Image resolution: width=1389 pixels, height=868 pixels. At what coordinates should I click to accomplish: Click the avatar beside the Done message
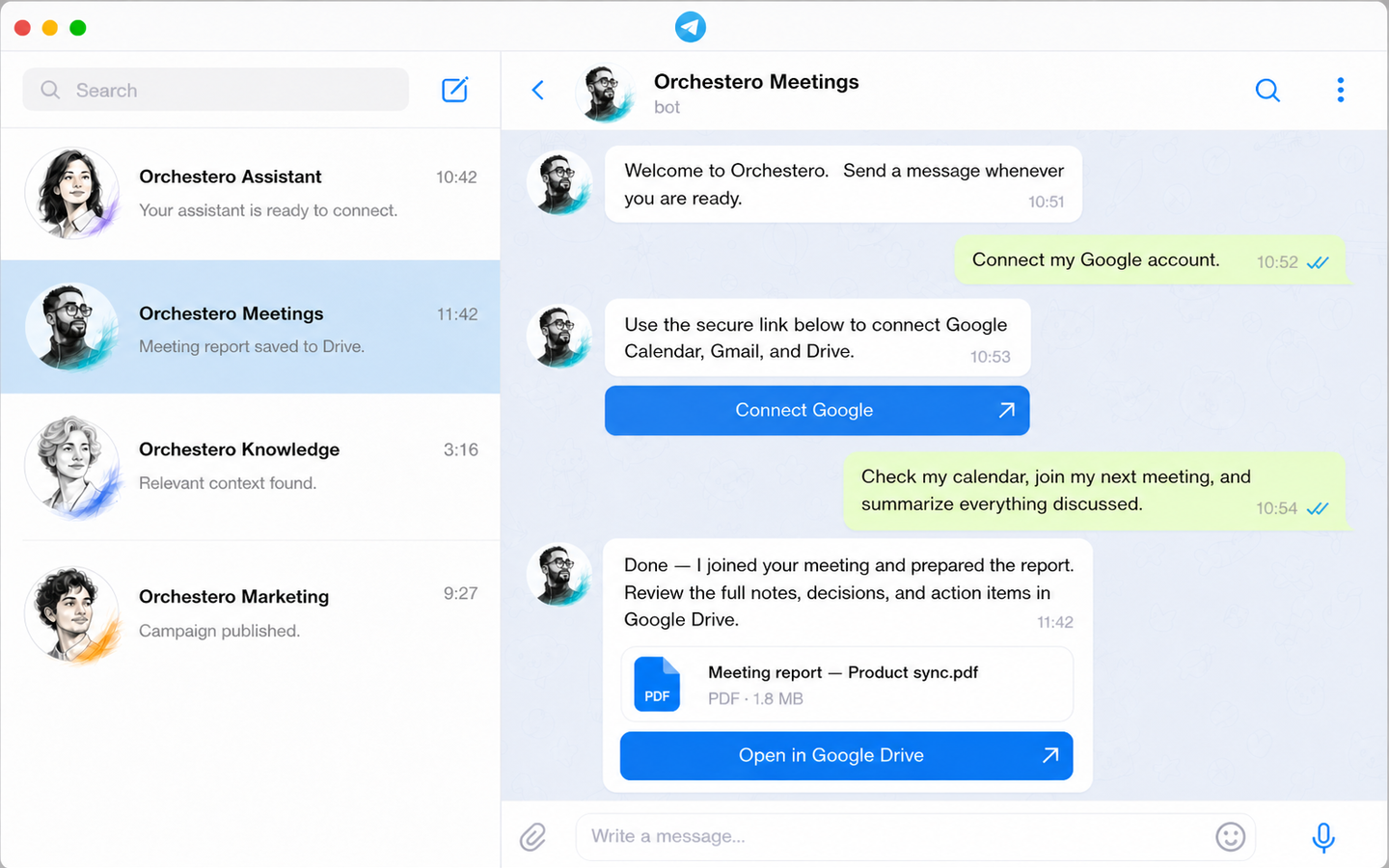pyautogui.click(x=559, y=575)
